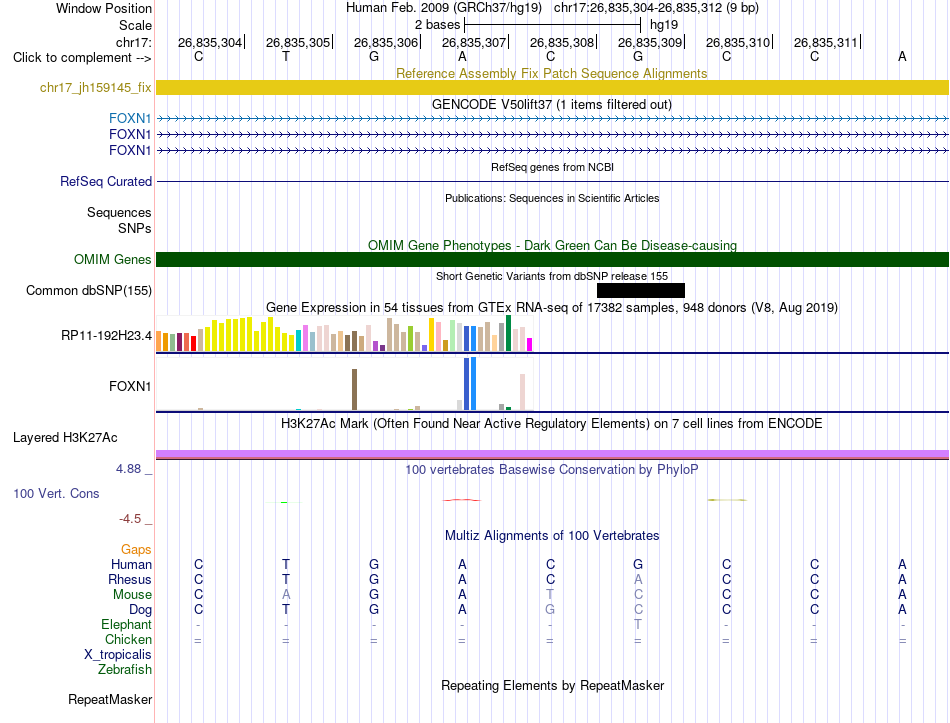The width and height of the screenshot is (950, 723).
Task: Open the Repeating Elements by RepeatMasker title
Action: tap(552, 685)
